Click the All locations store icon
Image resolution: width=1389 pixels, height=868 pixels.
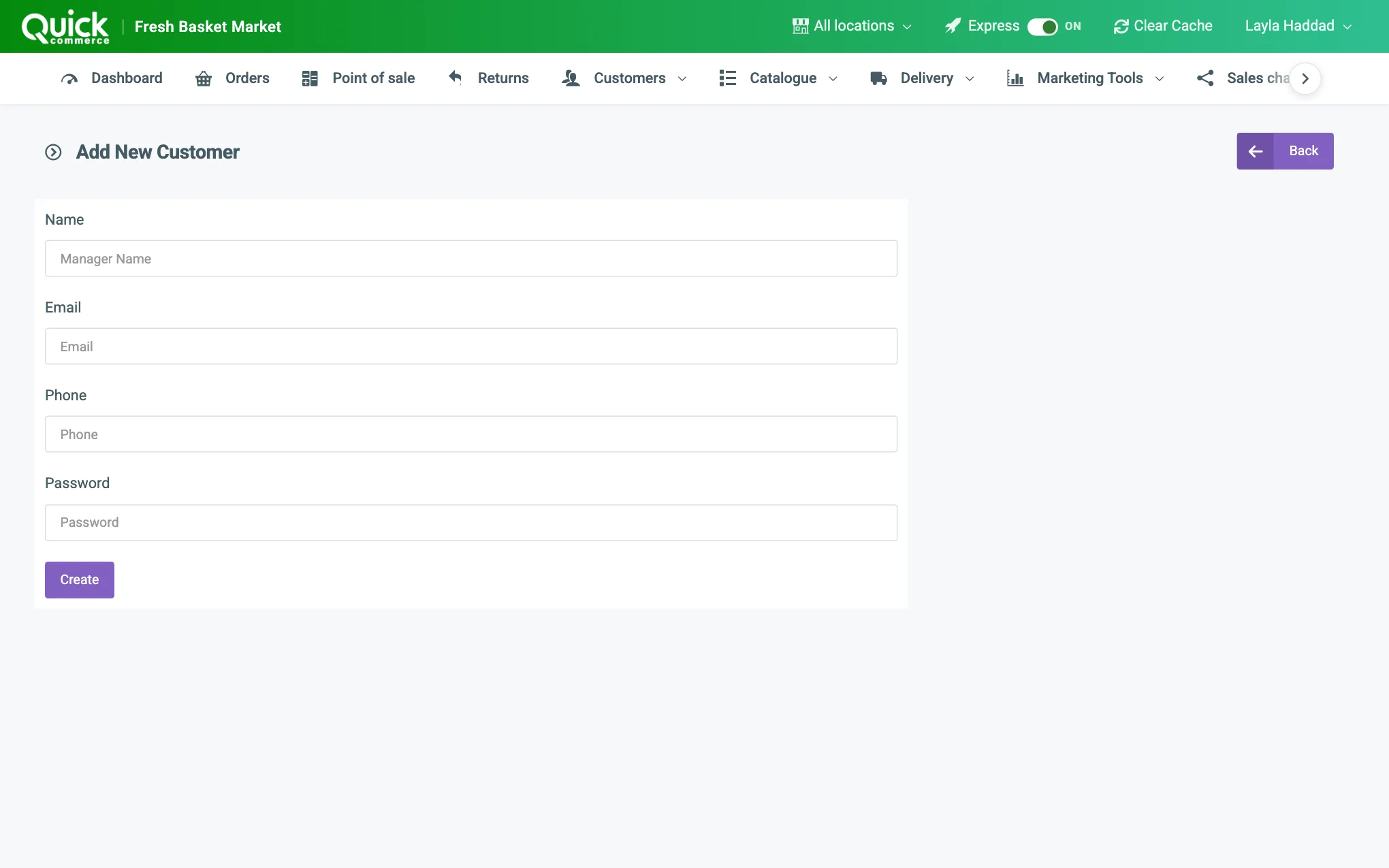(x=800, y=26)
